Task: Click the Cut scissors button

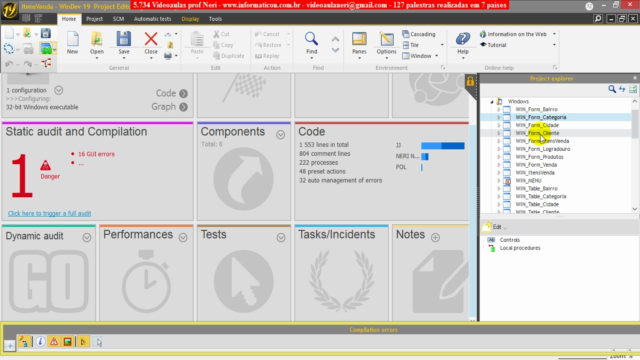Action: click(222, 34)
